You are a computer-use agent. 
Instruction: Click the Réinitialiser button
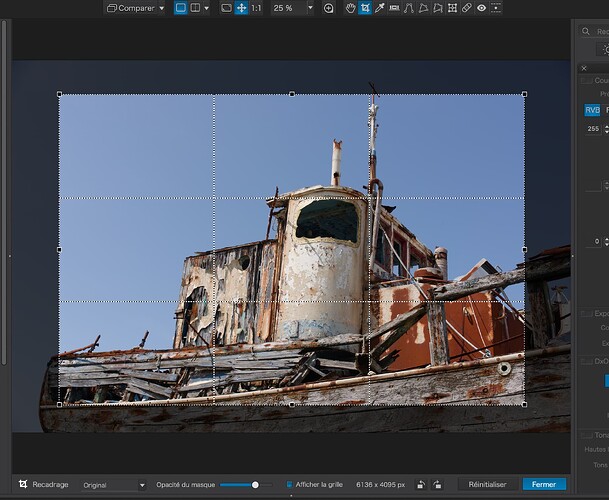pos(488,484)
